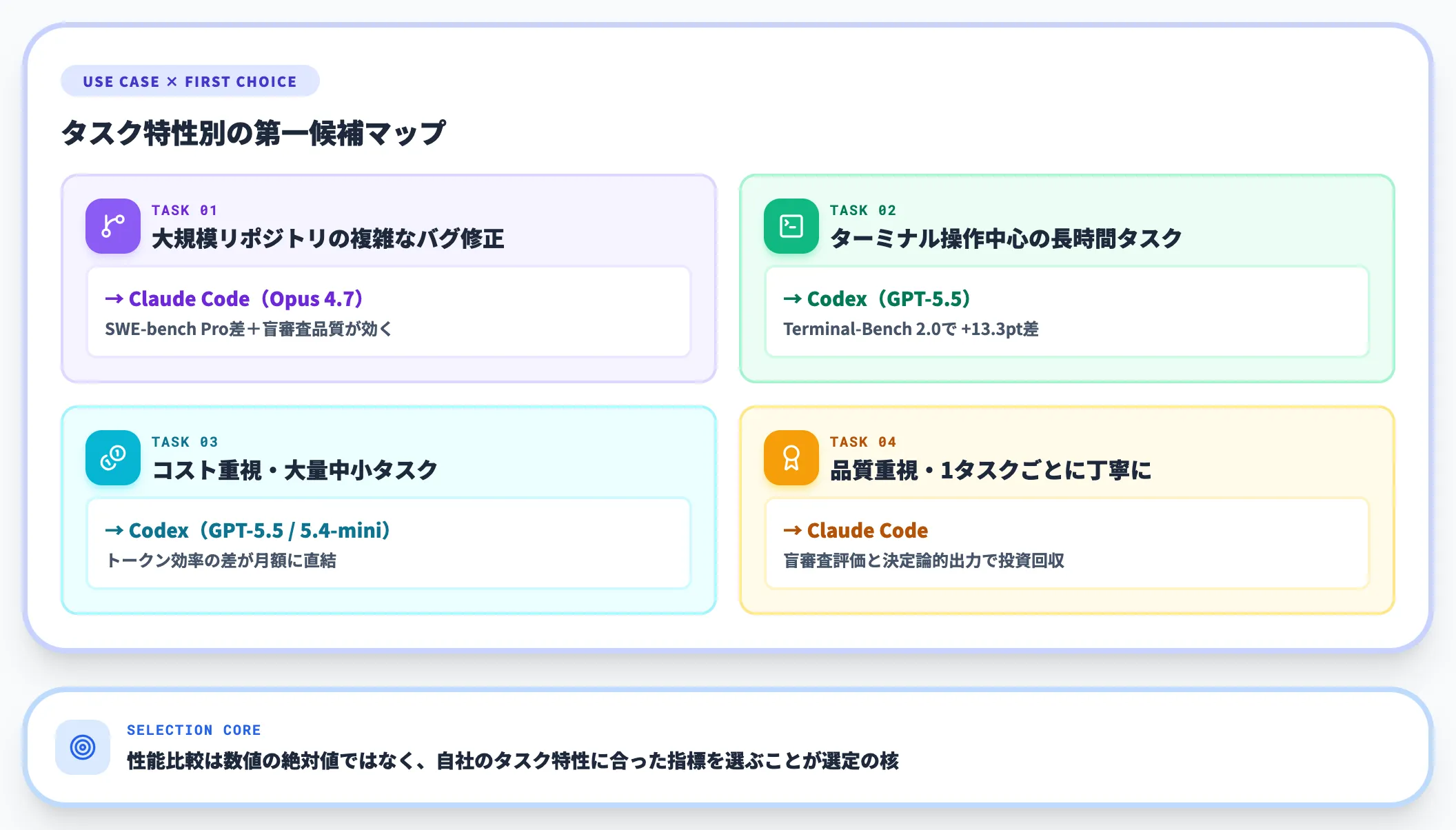Select the Codex (GPT-5.5) recommendation text
Screen dimensions: 1456x830
click(x=877, y=298)
